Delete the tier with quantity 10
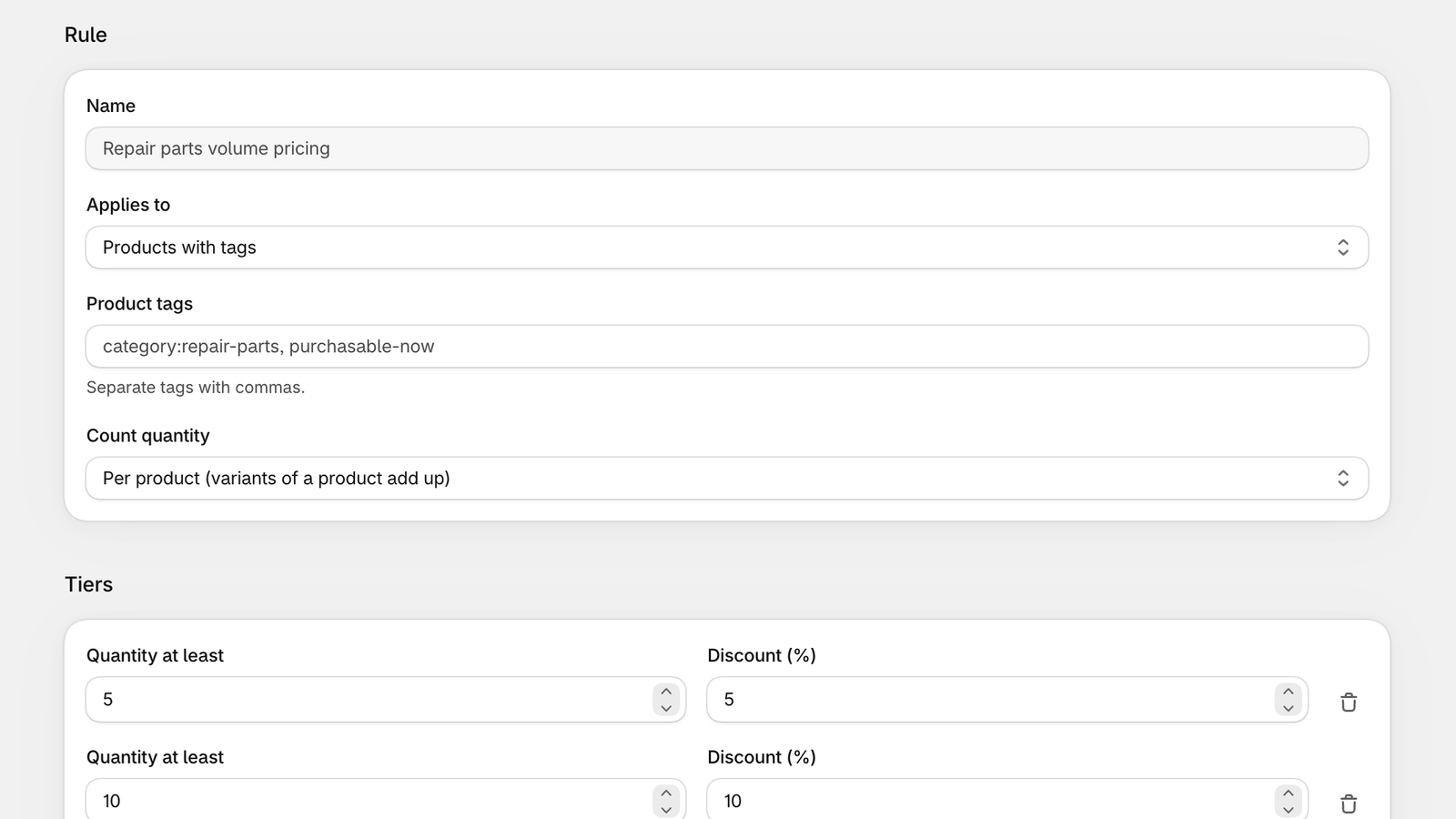 (1349, 803)
